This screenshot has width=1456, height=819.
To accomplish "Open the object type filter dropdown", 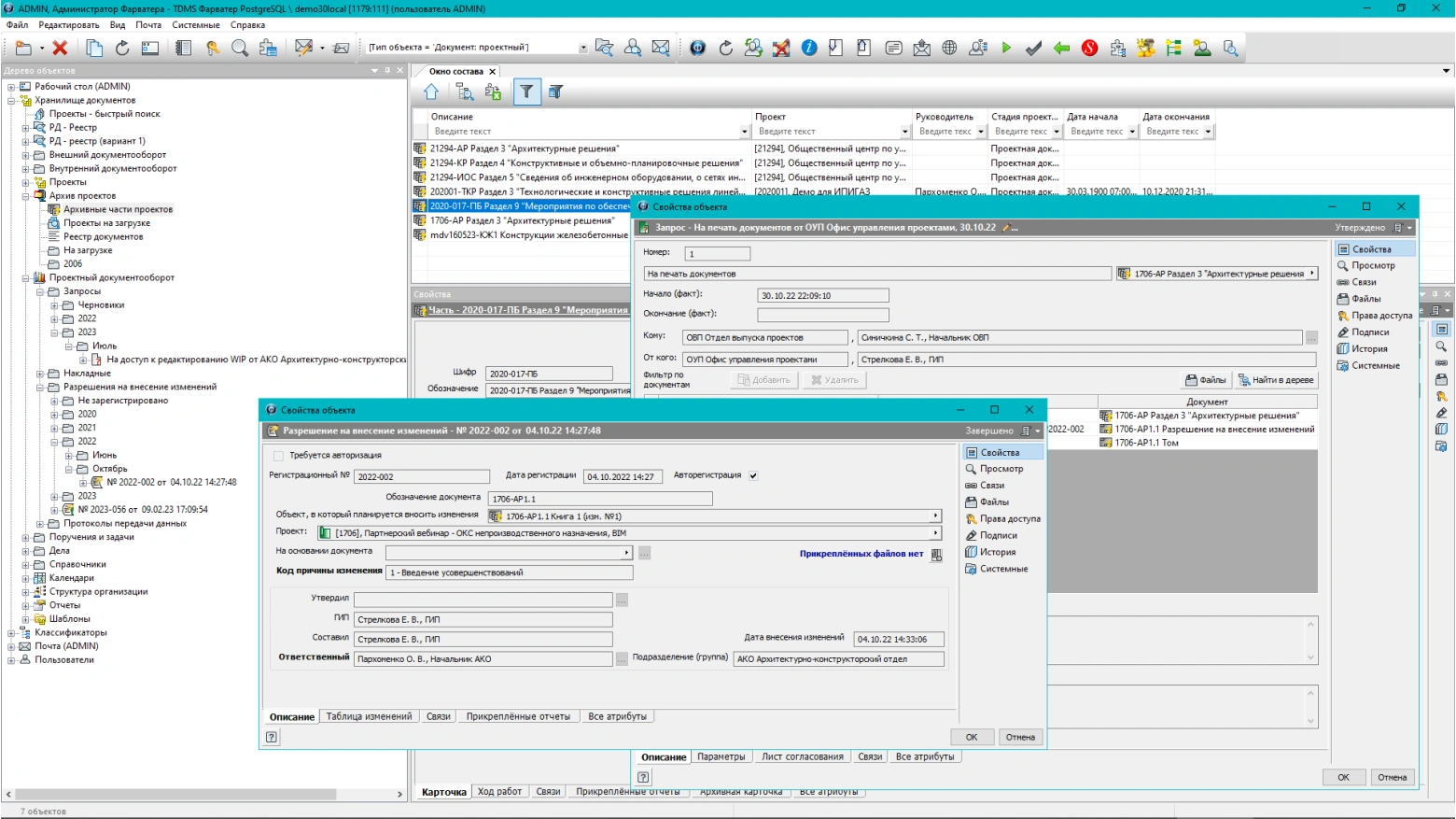I will [582, 48].
